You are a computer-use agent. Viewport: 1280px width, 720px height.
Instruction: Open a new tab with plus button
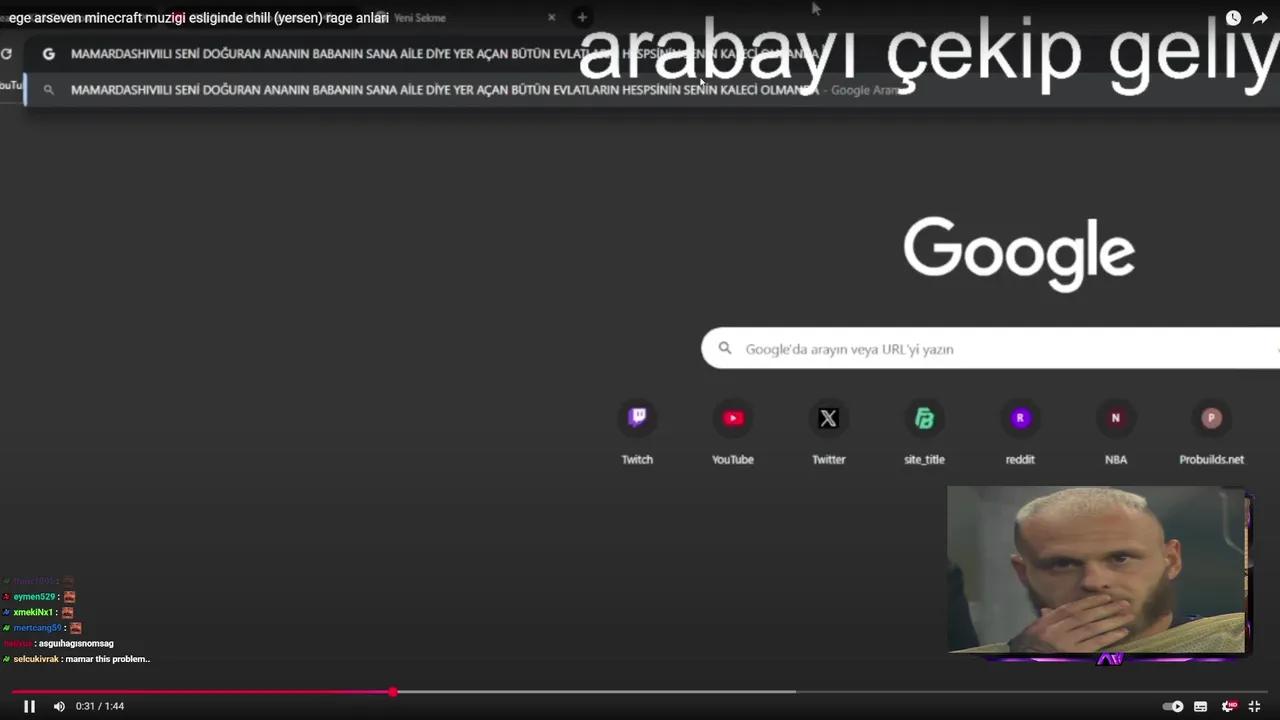(x=582, y=18)
